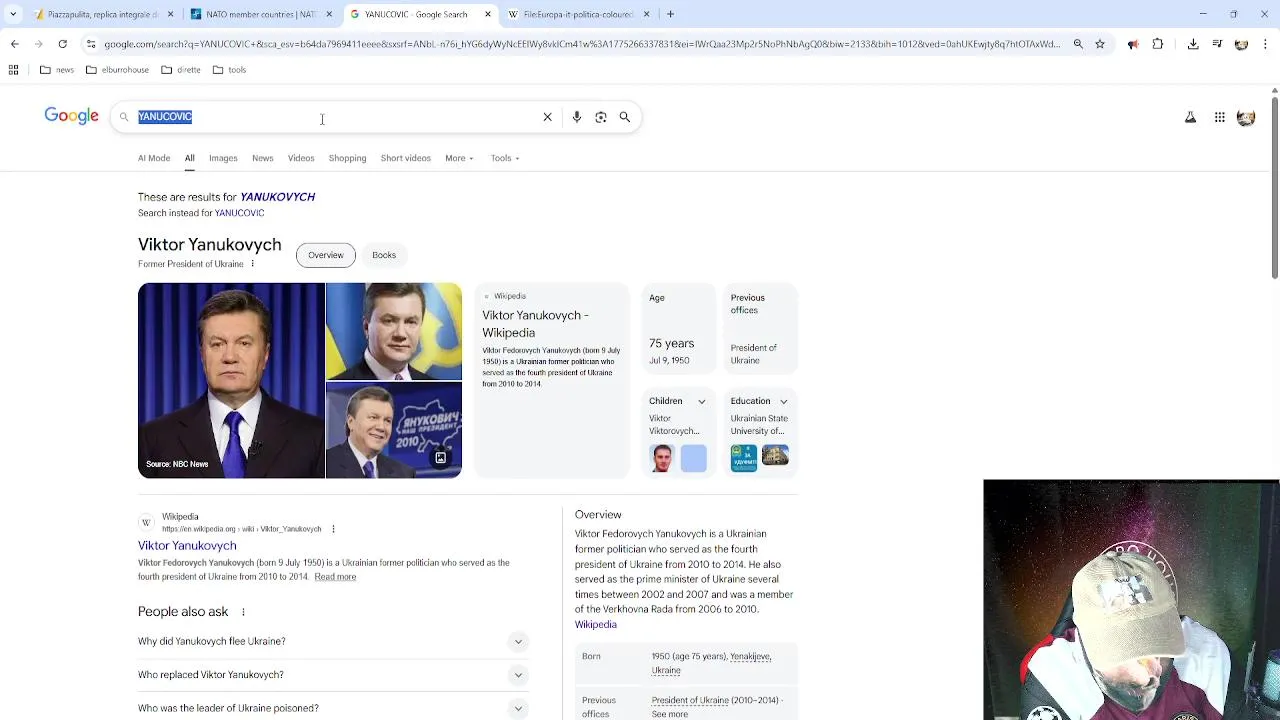Switch to the NATO member countries tab
The height and width of the screenshot is (720, 1280).
[x=262, y=14]
